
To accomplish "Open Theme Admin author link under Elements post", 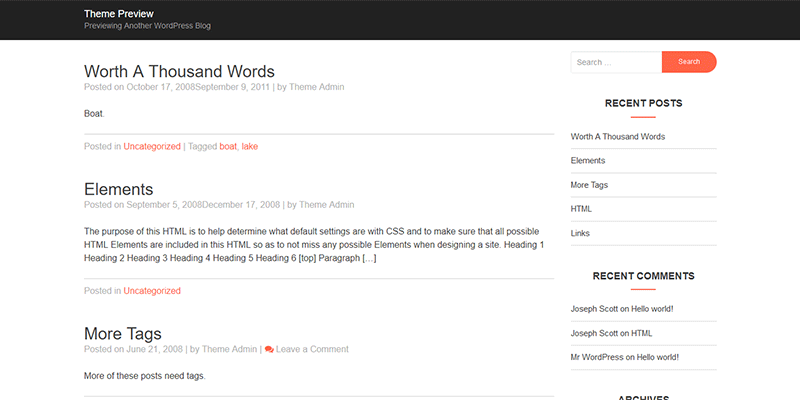I will [x=327, y=205].
